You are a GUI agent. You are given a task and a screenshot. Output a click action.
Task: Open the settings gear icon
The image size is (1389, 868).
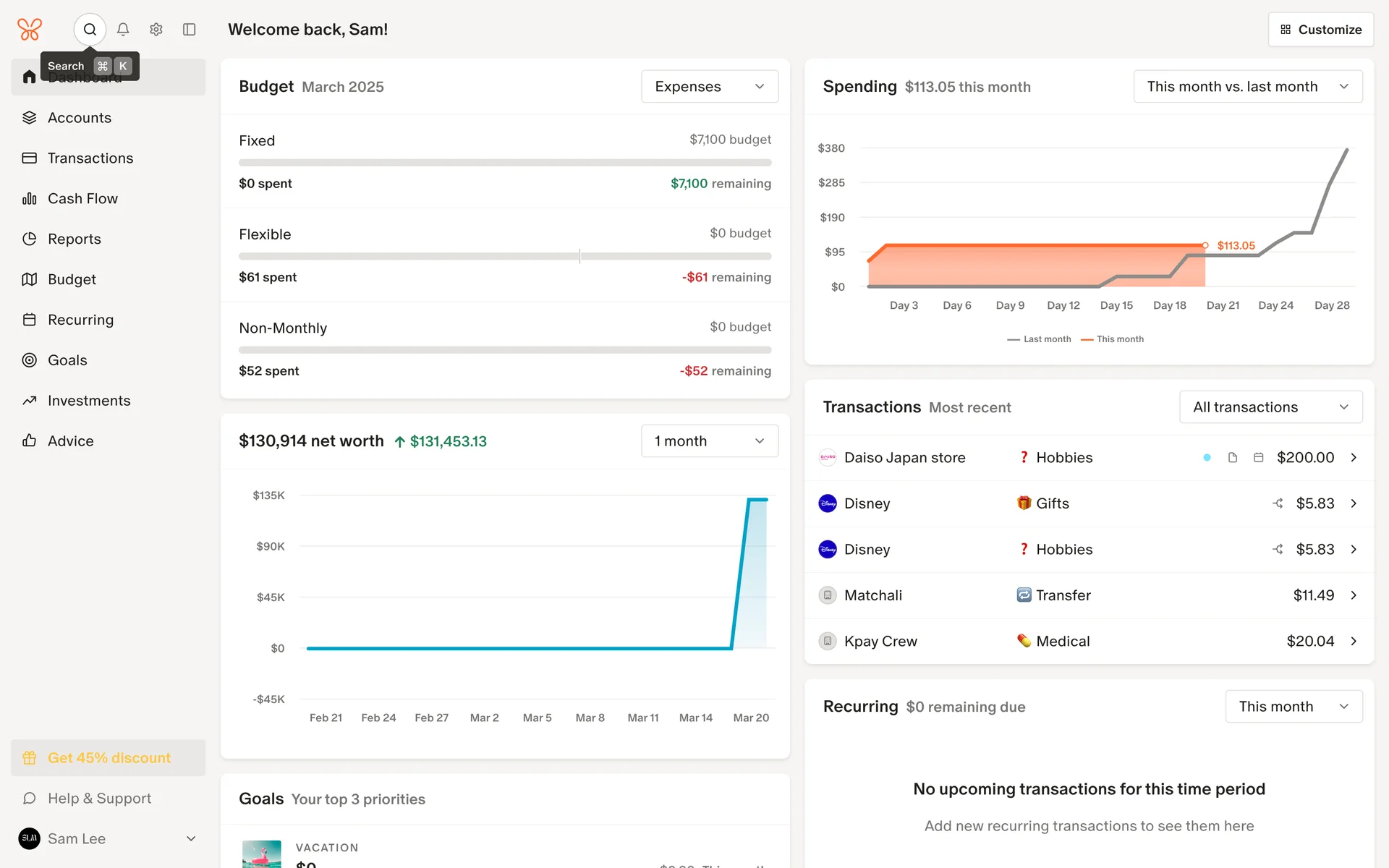click(156, 30)
